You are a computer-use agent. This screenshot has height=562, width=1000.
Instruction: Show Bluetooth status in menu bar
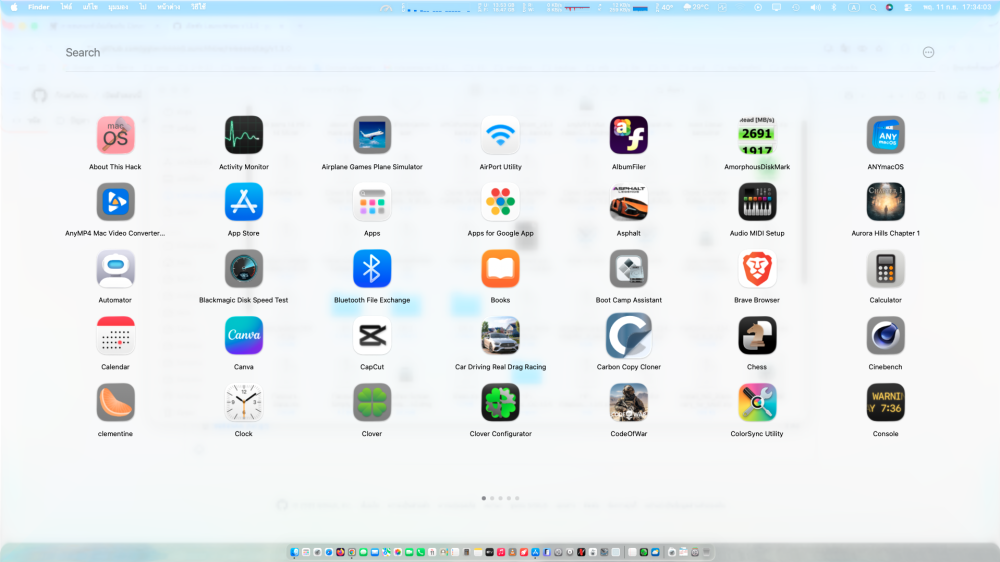[834, 8]
